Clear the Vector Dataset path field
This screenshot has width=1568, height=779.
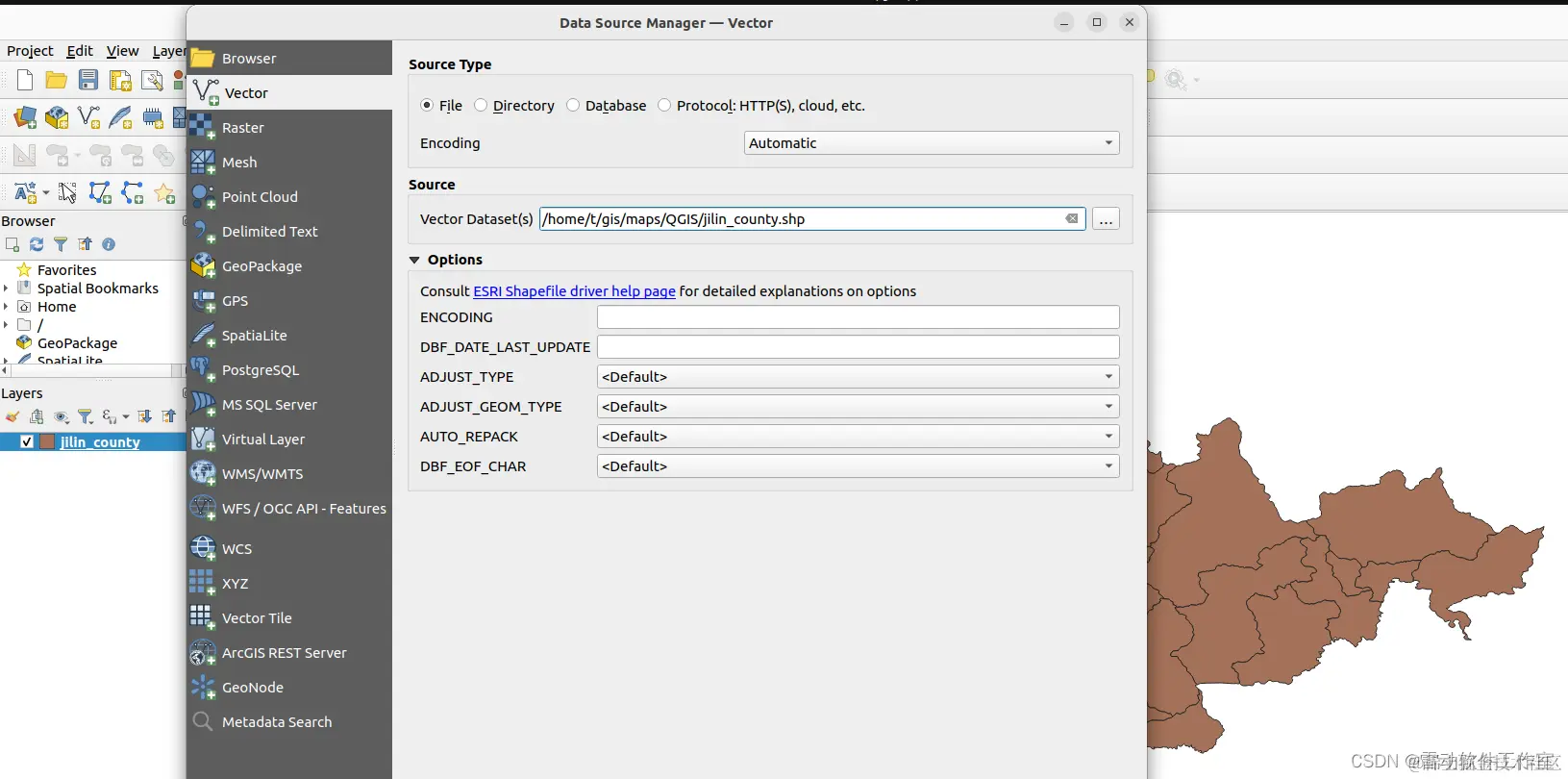1072,219
